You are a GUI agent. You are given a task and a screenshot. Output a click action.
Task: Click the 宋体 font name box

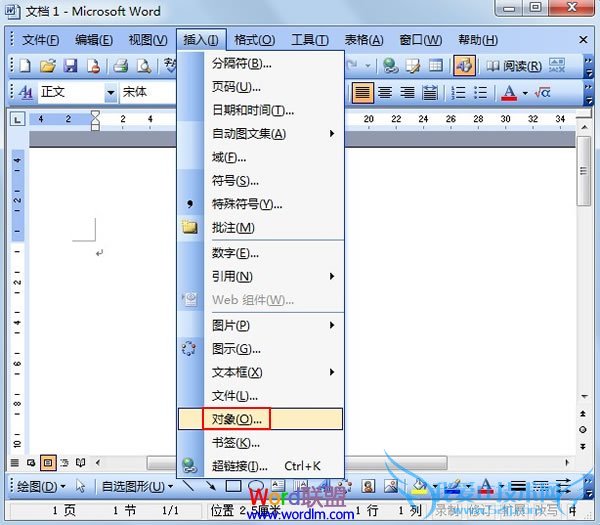click(148, 92)
